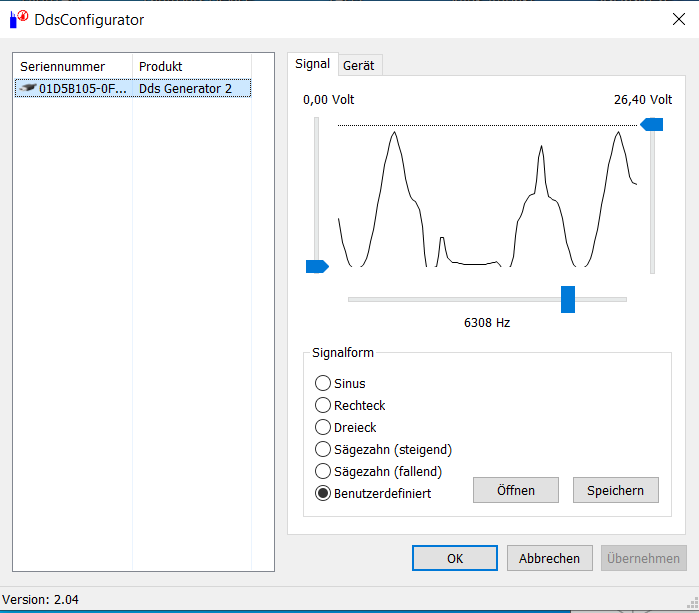Select the Rechteck waveform radio button

(323, 405)
